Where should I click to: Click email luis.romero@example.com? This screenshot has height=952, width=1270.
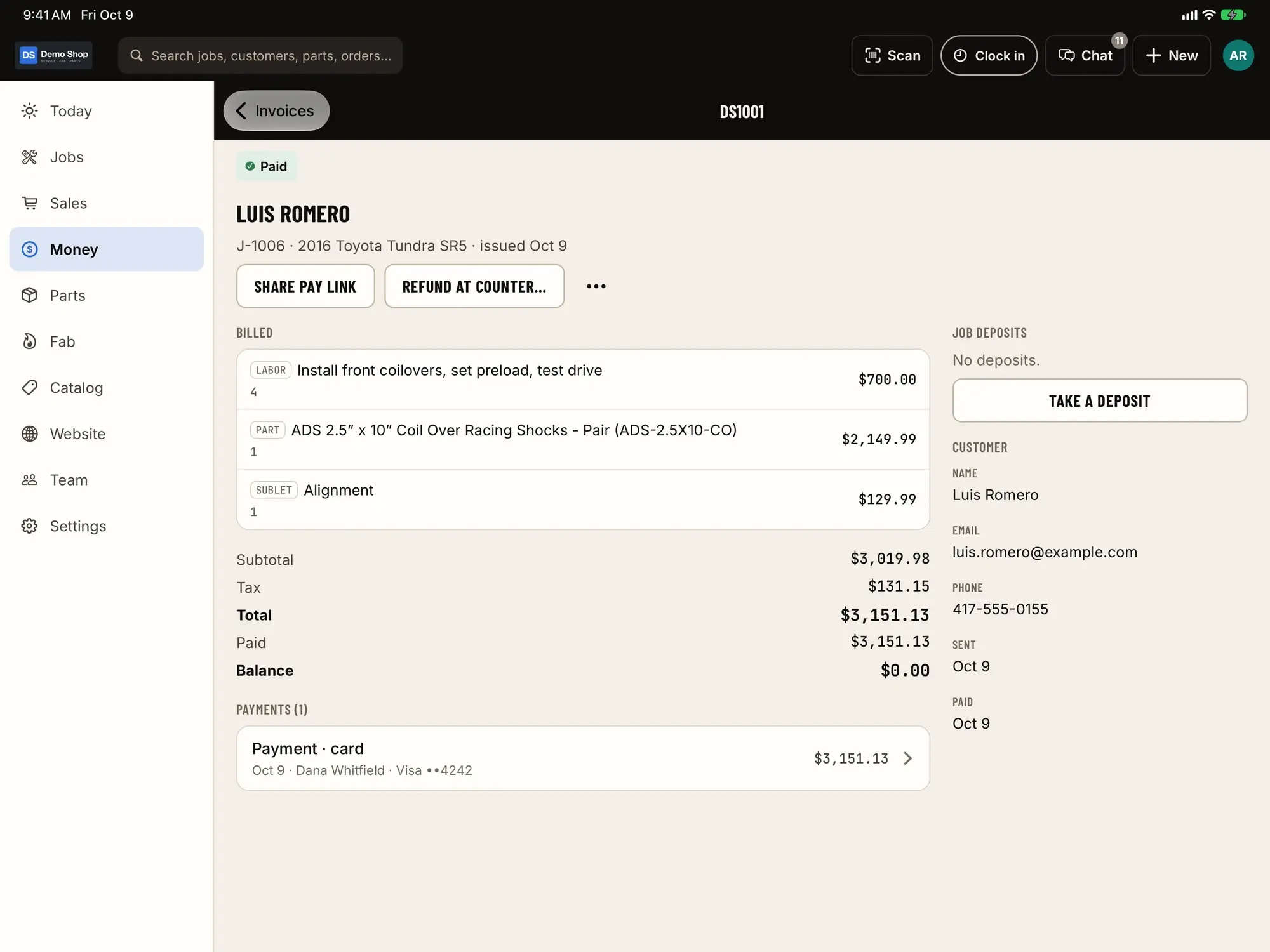[x=1045, y=552]
